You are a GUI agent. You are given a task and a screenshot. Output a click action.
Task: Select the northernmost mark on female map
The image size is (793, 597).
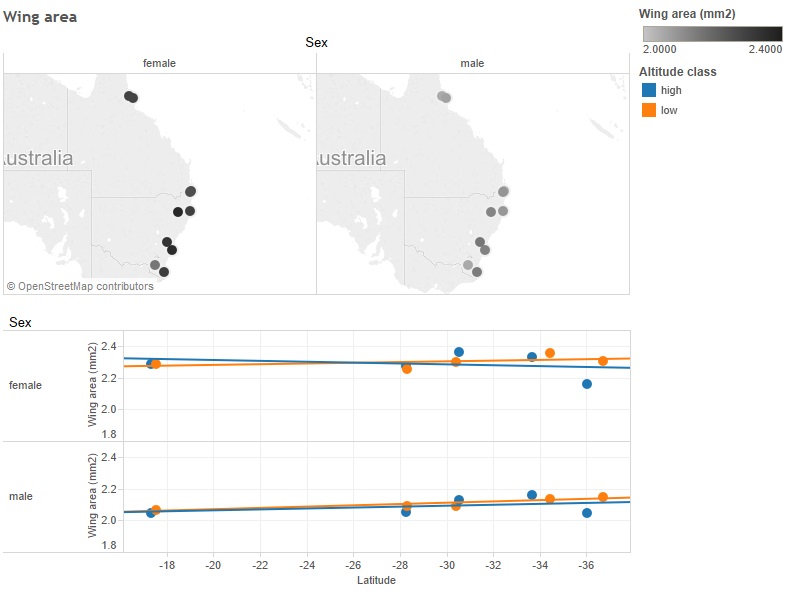pyautogui.click(x=131, y=97)
